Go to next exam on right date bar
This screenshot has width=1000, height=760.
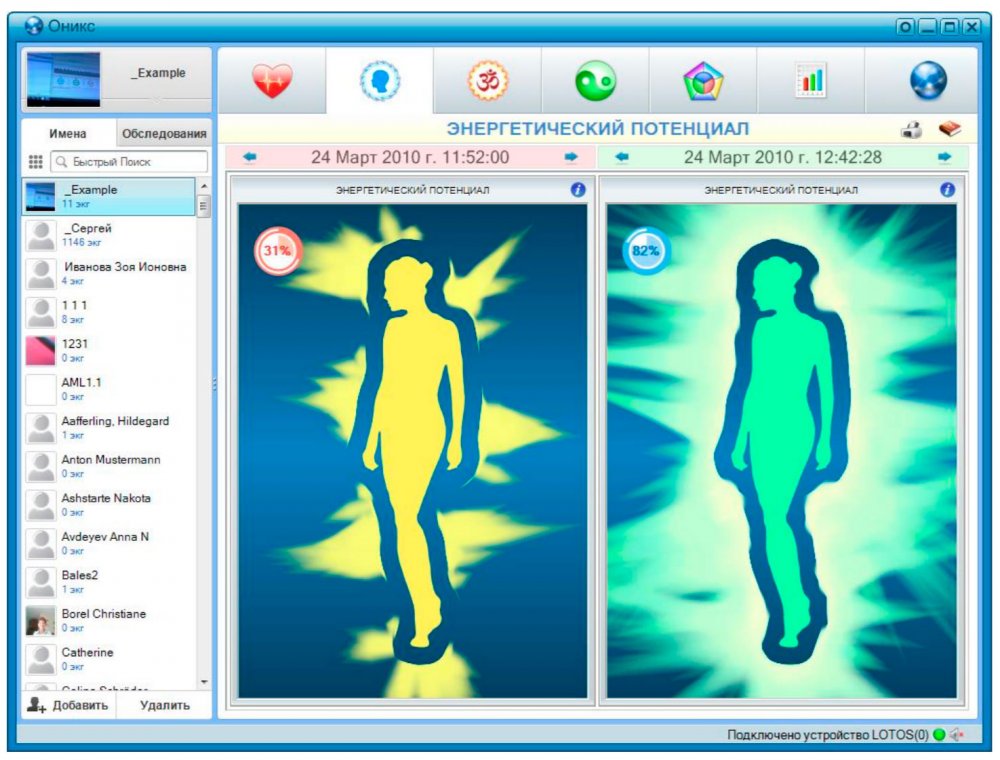pos(944,157)
